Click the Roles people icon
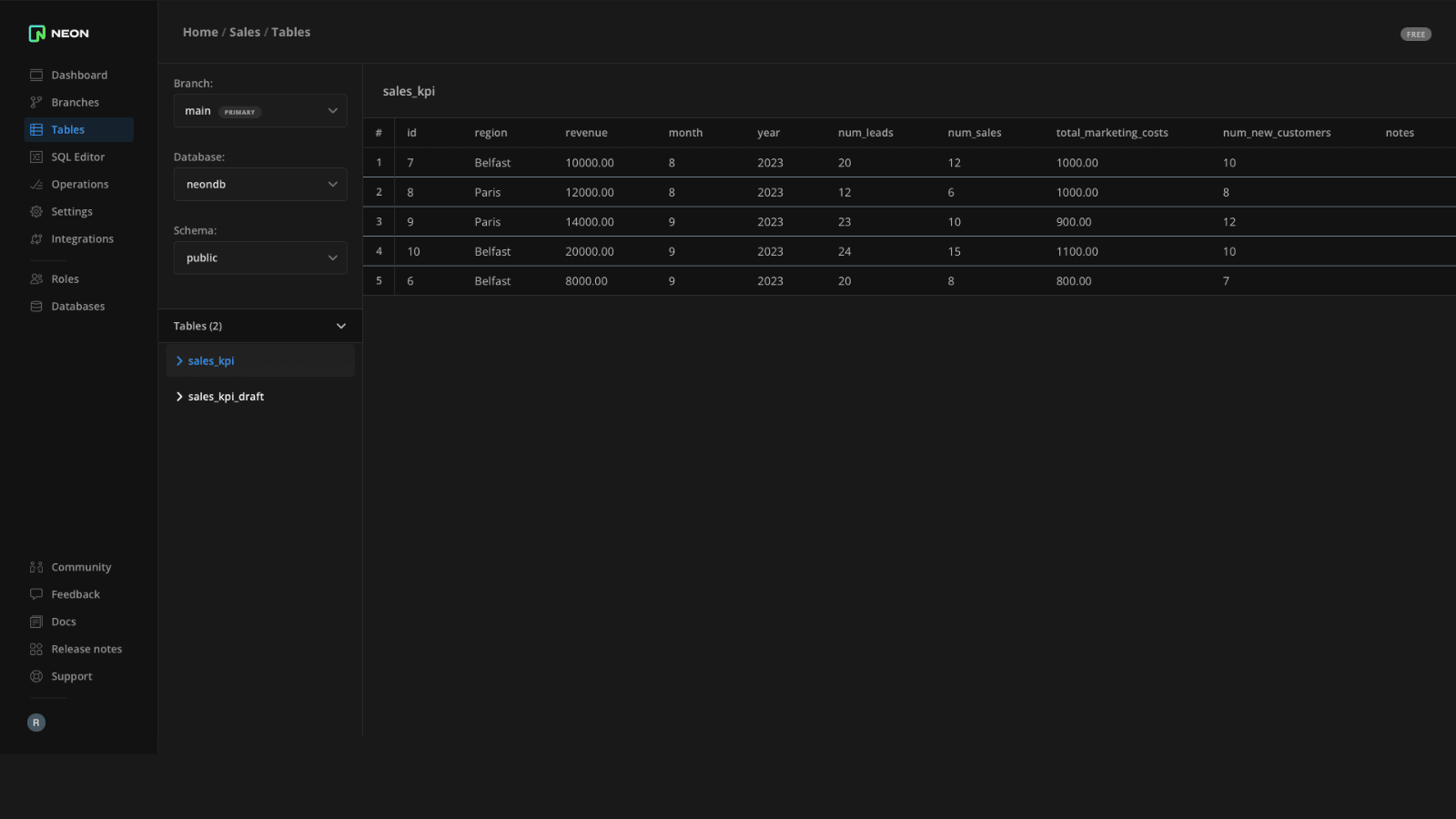This screenshot has width=1456, height=819. 36,279
